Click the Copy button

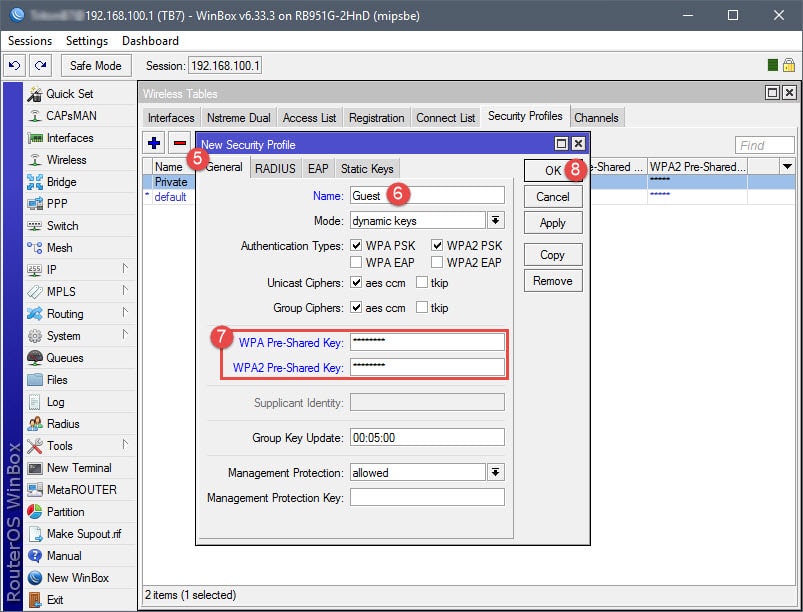point(553,255)
